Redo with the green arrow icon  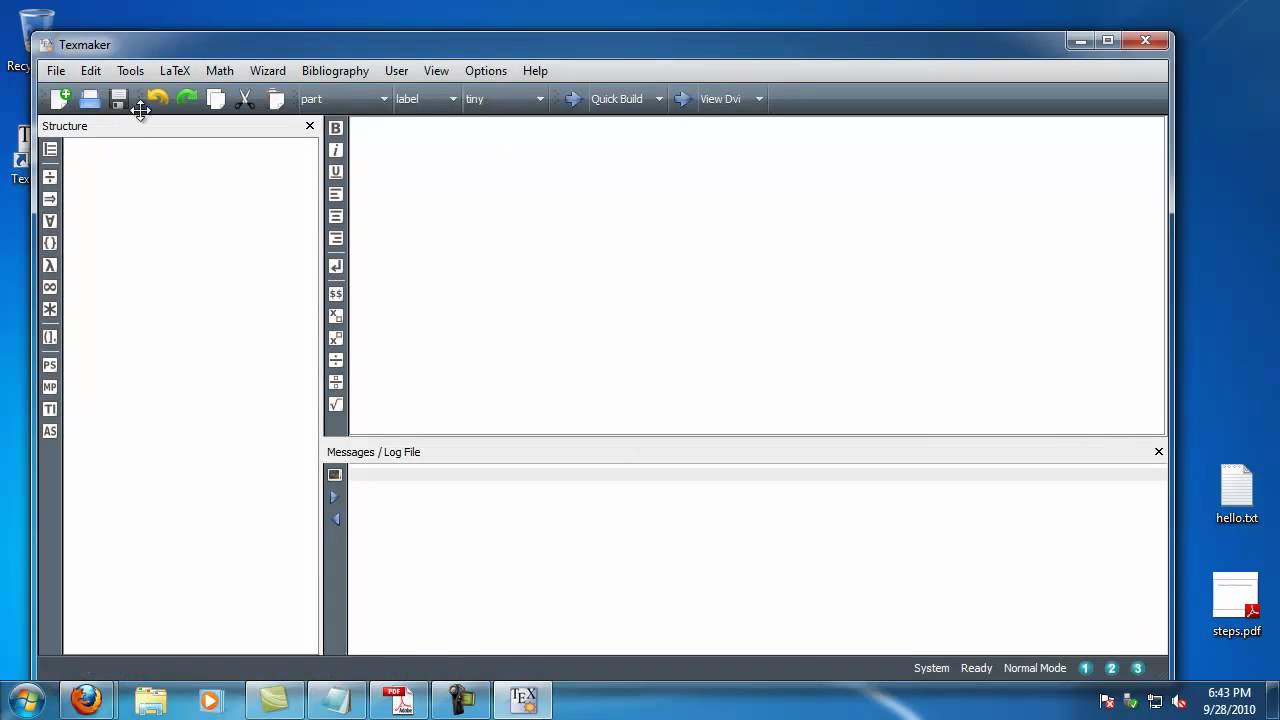pos(187,98)
